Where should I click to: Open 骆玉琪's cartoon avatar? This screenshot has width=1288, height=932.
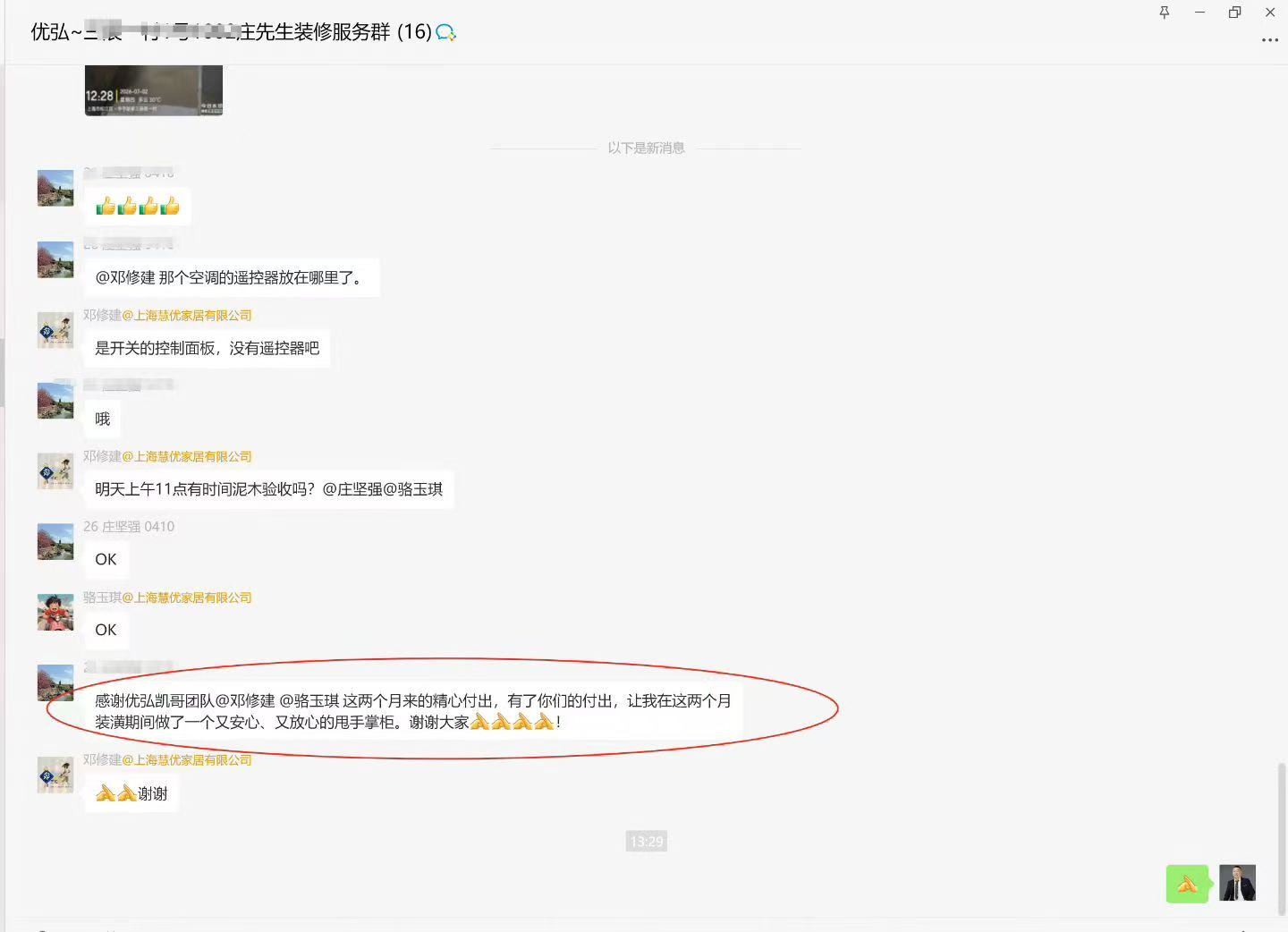[55, 613]
